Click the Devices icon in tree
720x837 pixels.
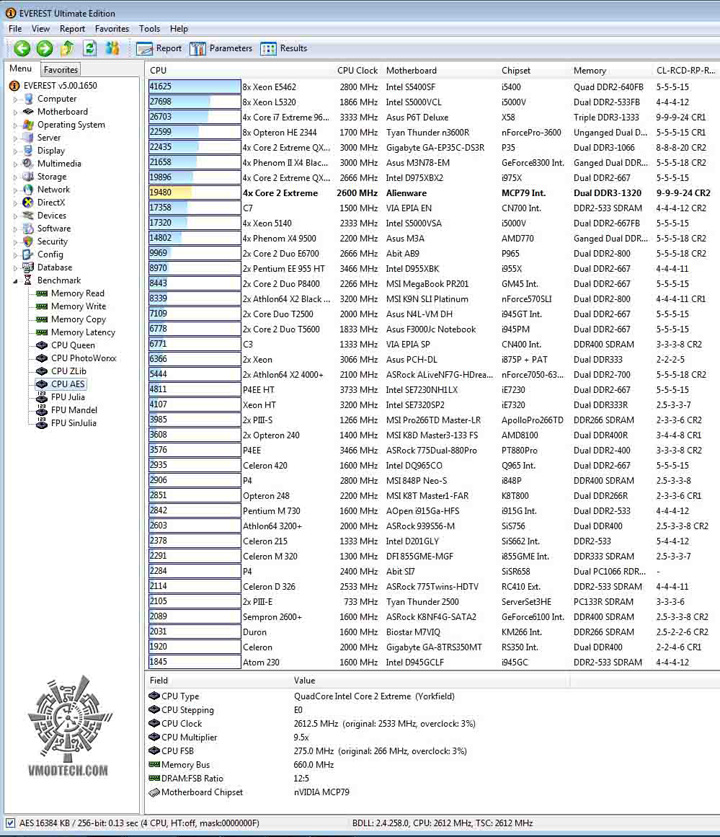click(x=28, y=215)
